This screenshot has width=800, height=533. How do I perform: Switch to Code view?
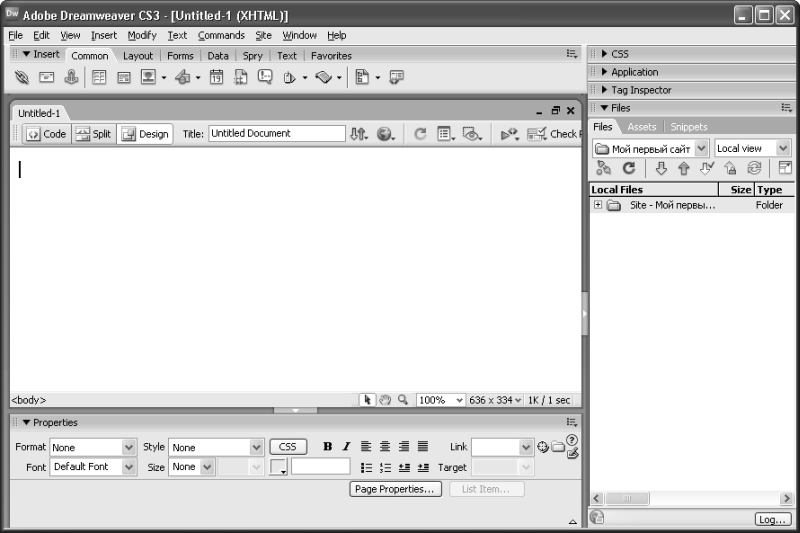click(x=45, y=134)
